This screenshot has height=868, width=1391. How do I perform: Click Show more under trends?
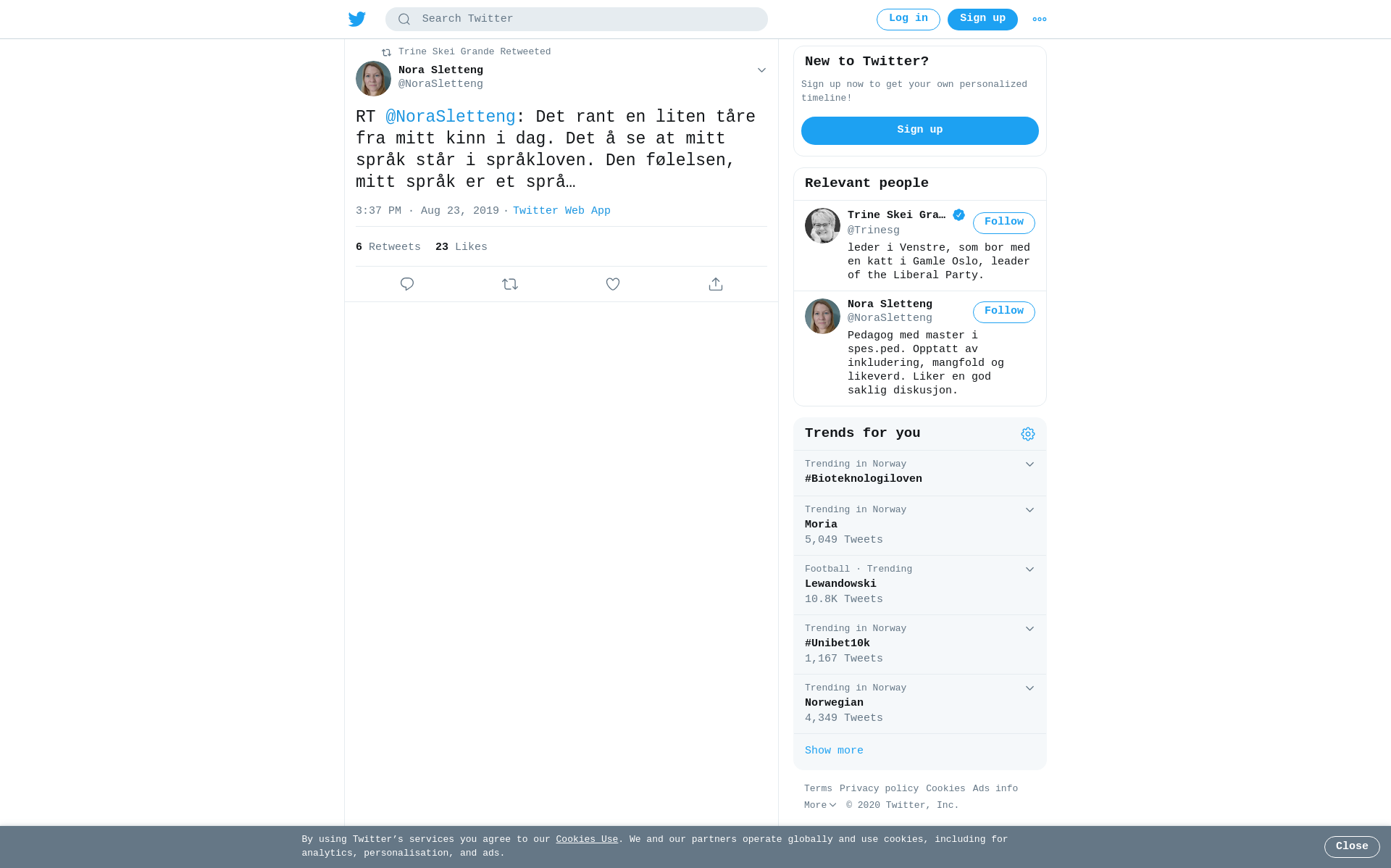click(x=834, y=751)
